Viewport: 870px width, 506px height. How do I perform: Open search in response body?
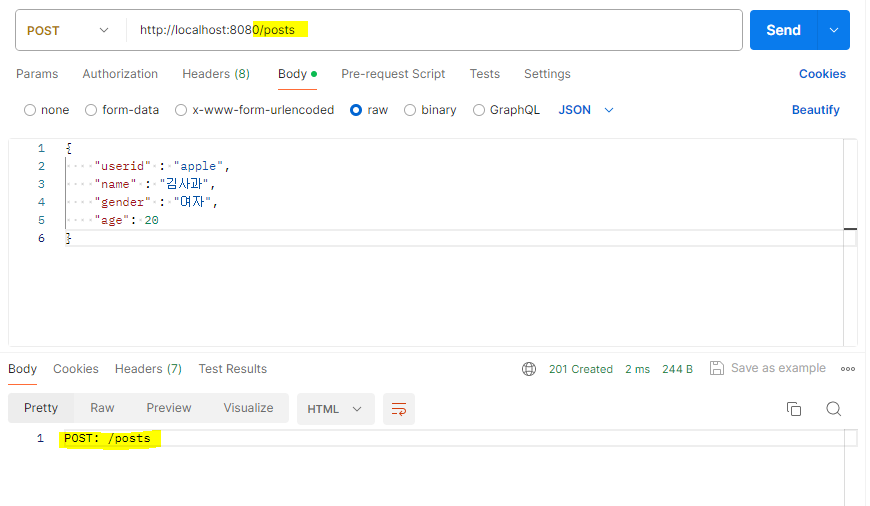point(833,409)
